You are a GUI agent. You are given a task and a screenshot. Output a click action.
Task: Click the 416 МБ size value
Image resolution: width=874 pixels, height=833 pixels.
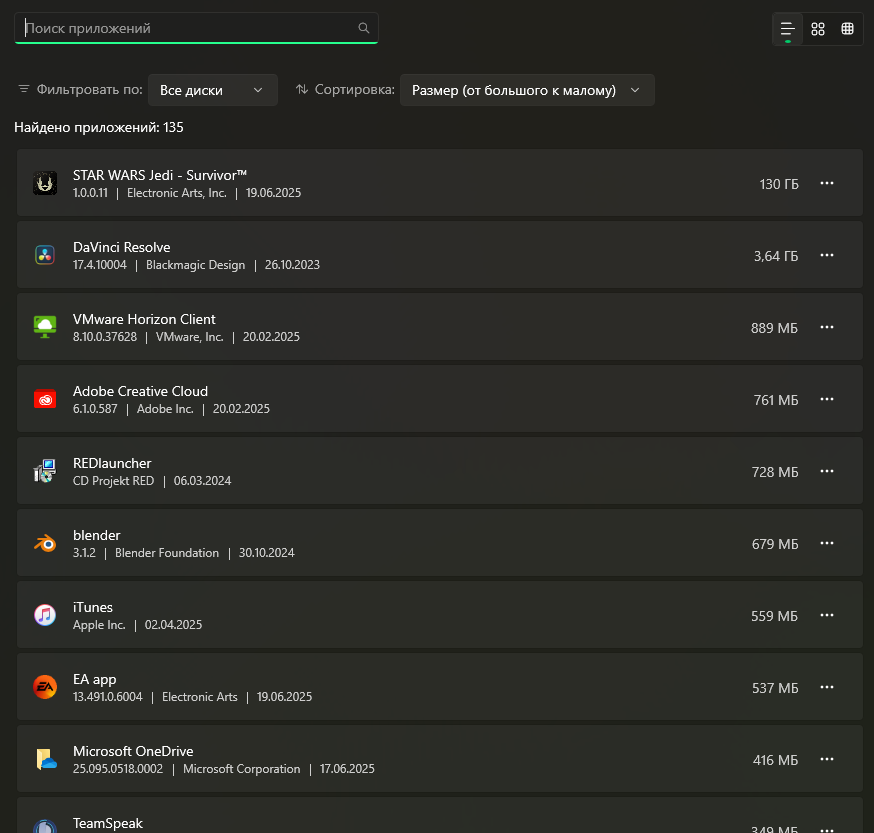[x=775, y=760]
